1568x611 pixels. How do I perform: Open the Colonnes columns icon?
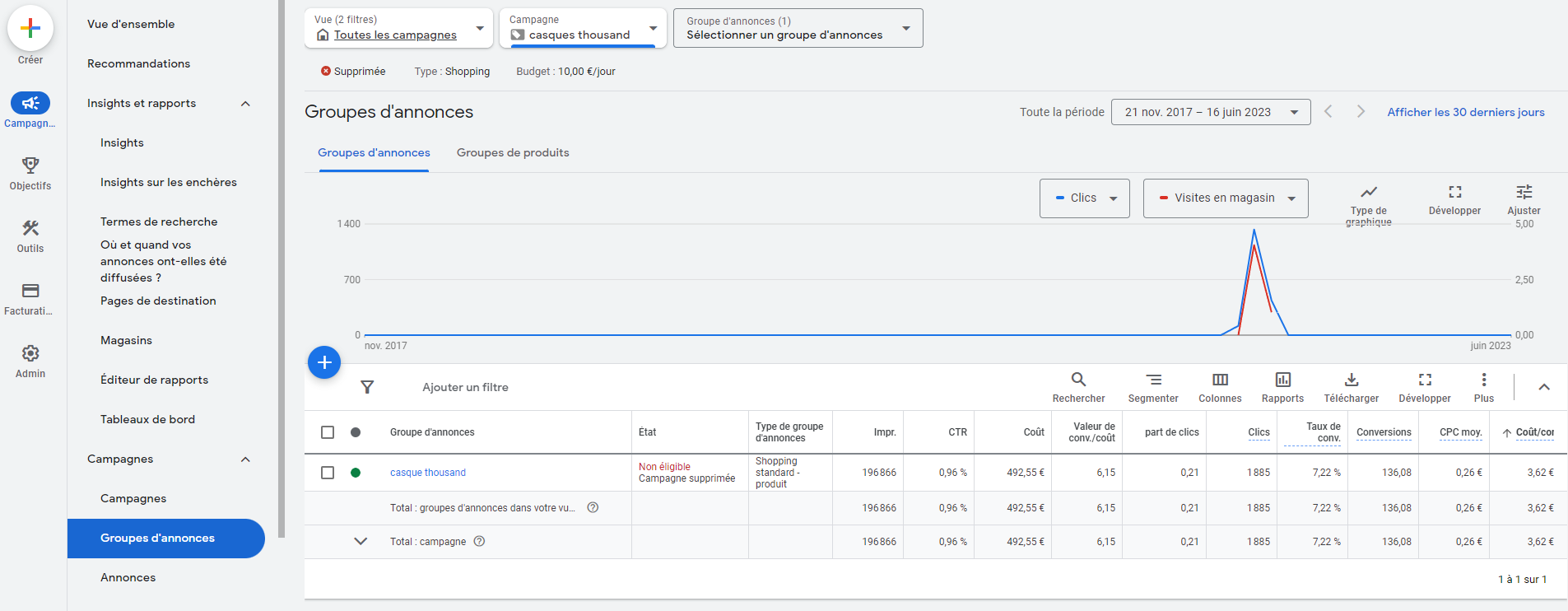1220,380
